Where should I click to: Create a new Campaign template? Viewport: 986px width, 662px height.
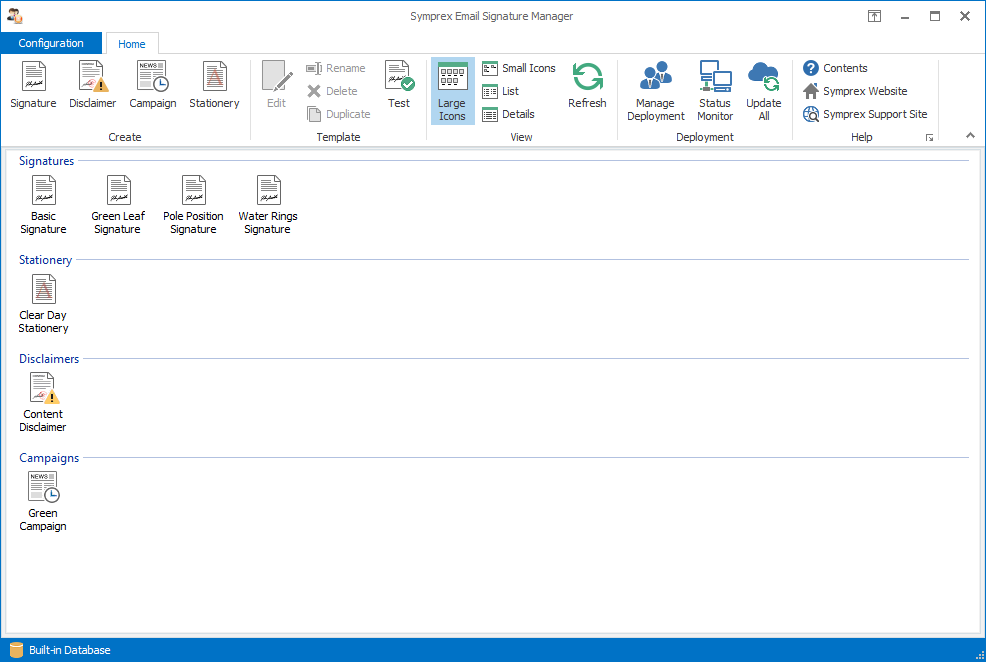[153, 86]
